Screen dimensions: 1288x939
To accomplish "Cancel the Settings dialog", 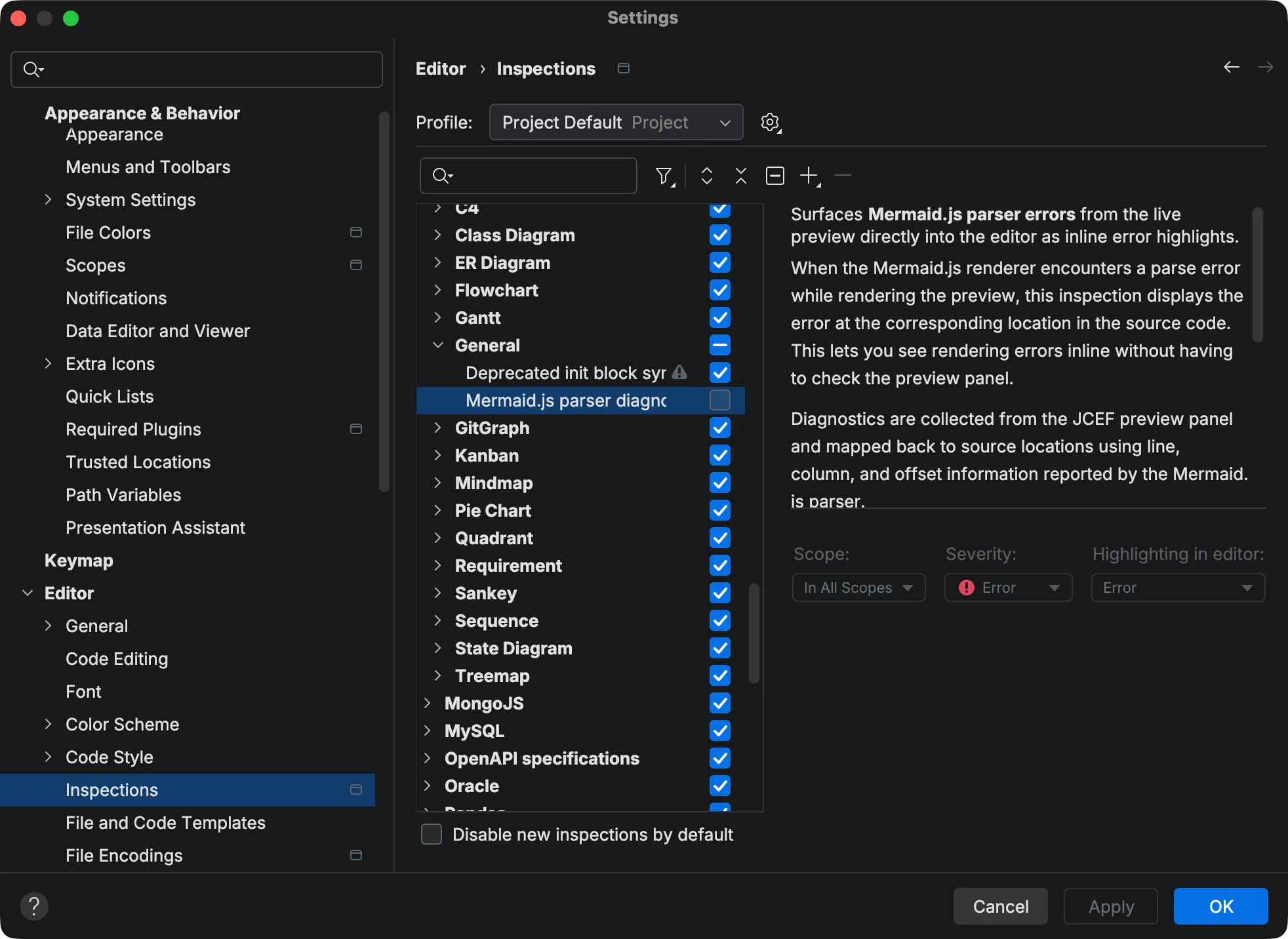I will (x=999, y=906).
